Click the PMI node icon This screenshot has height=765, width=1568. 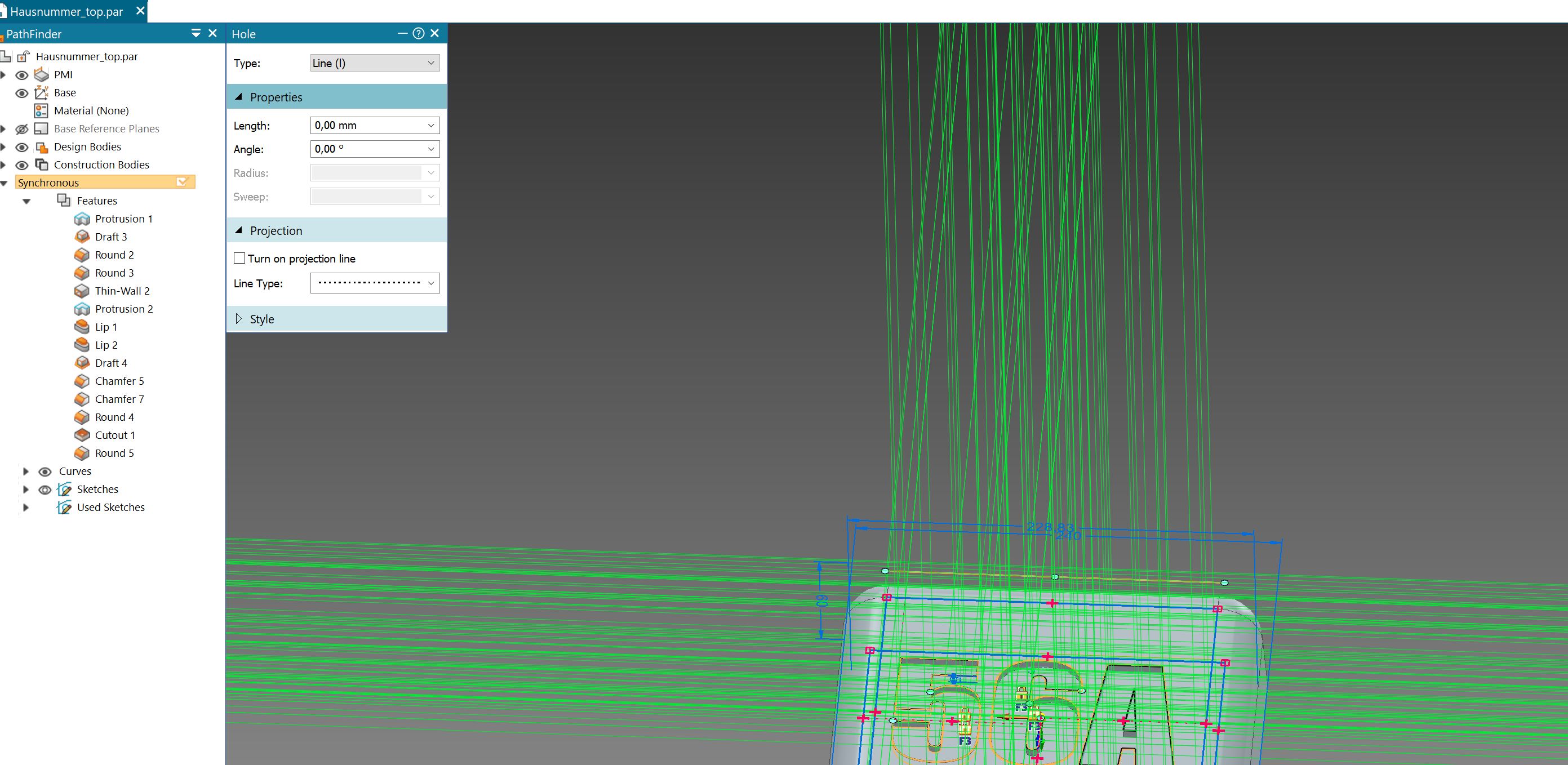pos(41,74)
